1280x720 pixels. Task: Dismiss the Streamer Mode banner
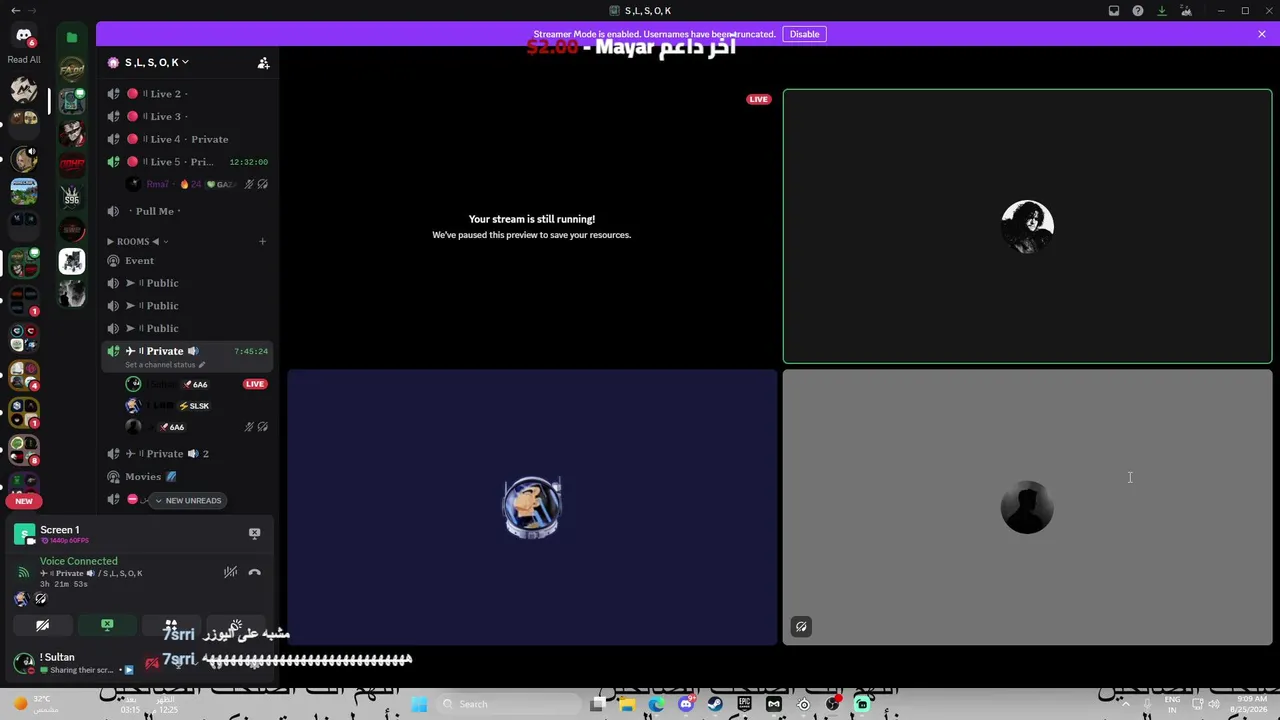(x=1262, y=34)
